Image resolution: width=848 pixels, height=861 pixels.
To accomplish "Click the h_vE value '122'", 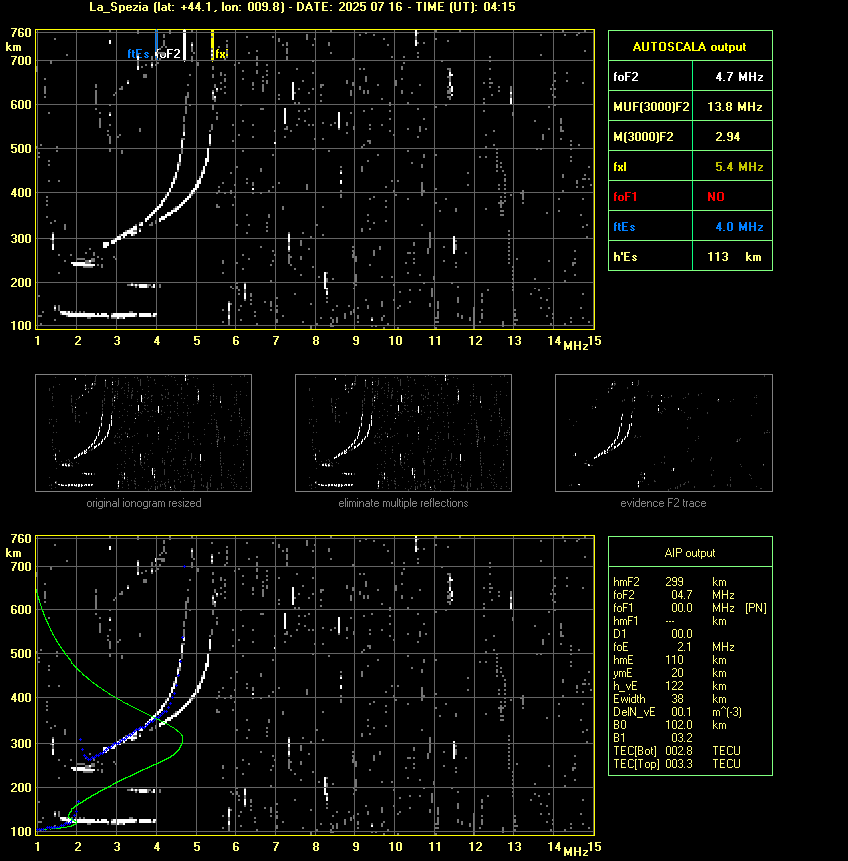I will (674, 686).
